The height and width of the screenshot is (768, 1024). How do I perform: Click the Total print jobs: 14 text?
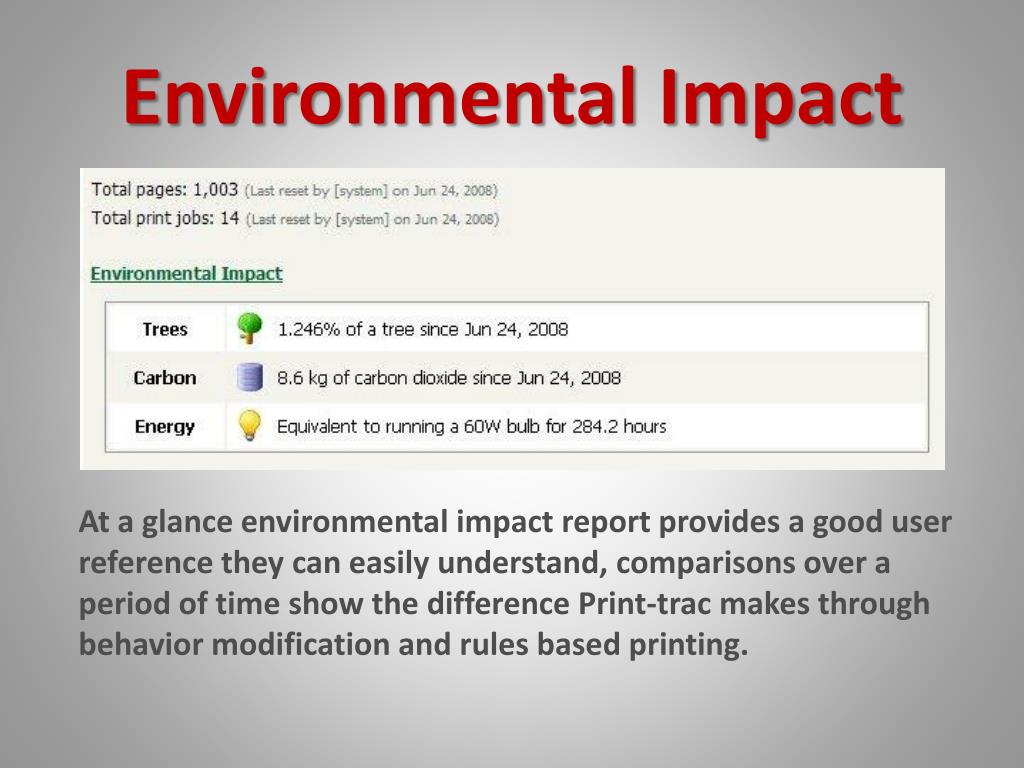click(x=165, y=218)
